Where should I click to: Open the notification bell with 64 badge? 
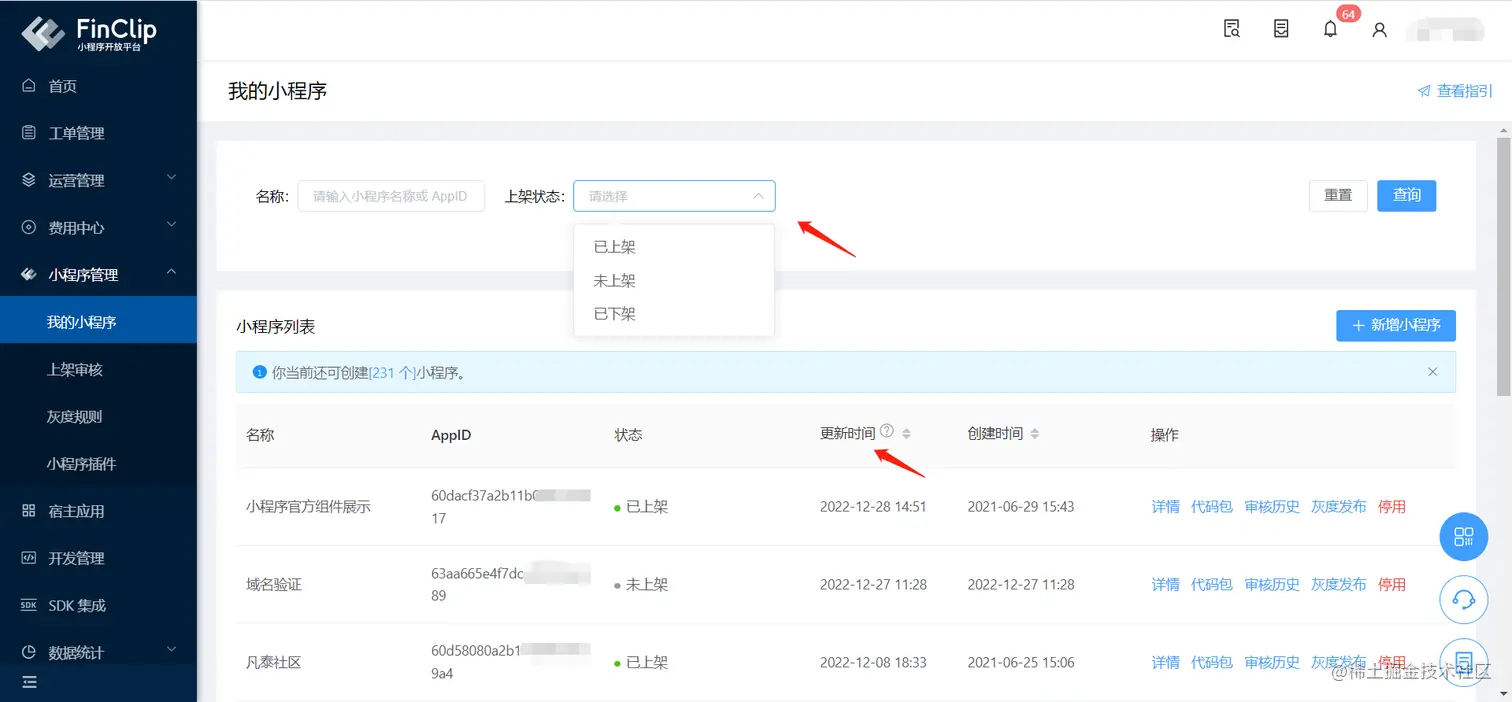click(x=1331, y=29)
